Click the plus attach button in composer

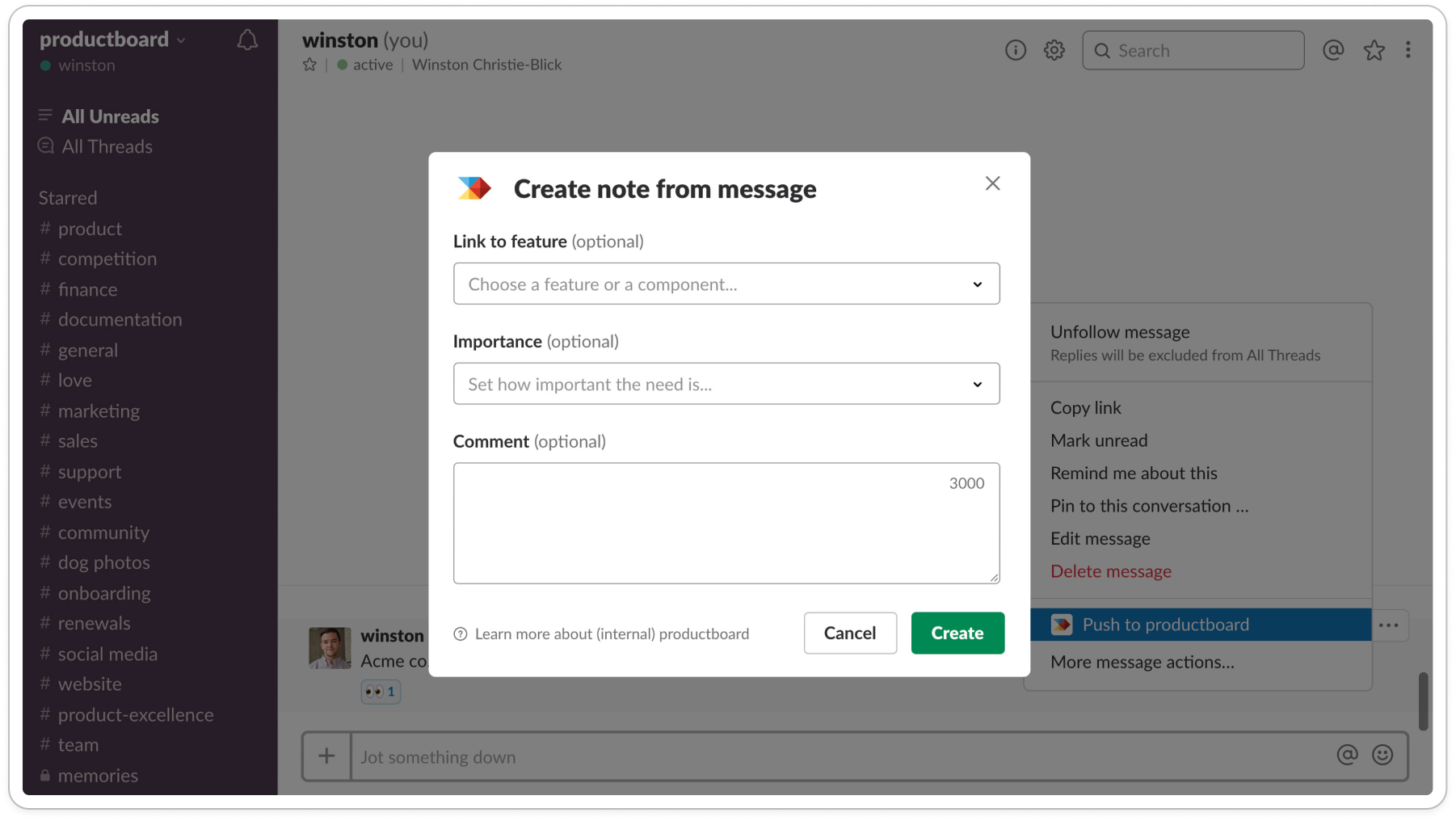pyautogui.click(x=326, y=756)
